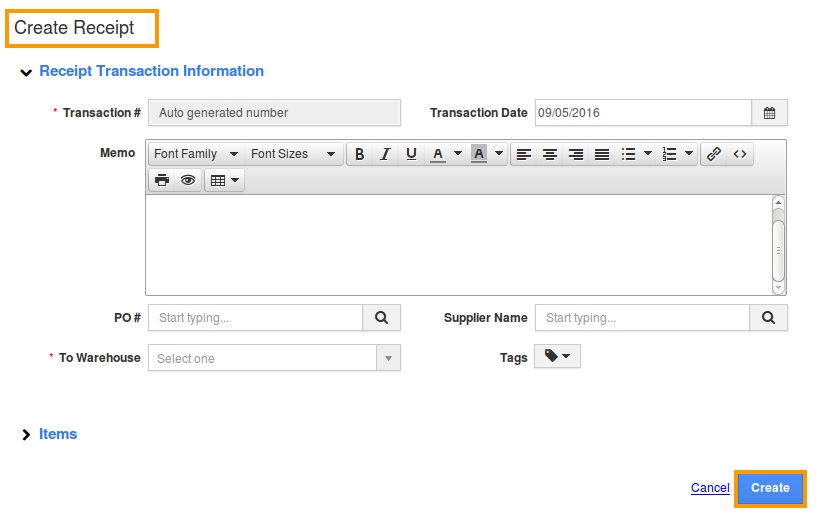Expand the Items section
825x531 pixels.
(26, 435)
